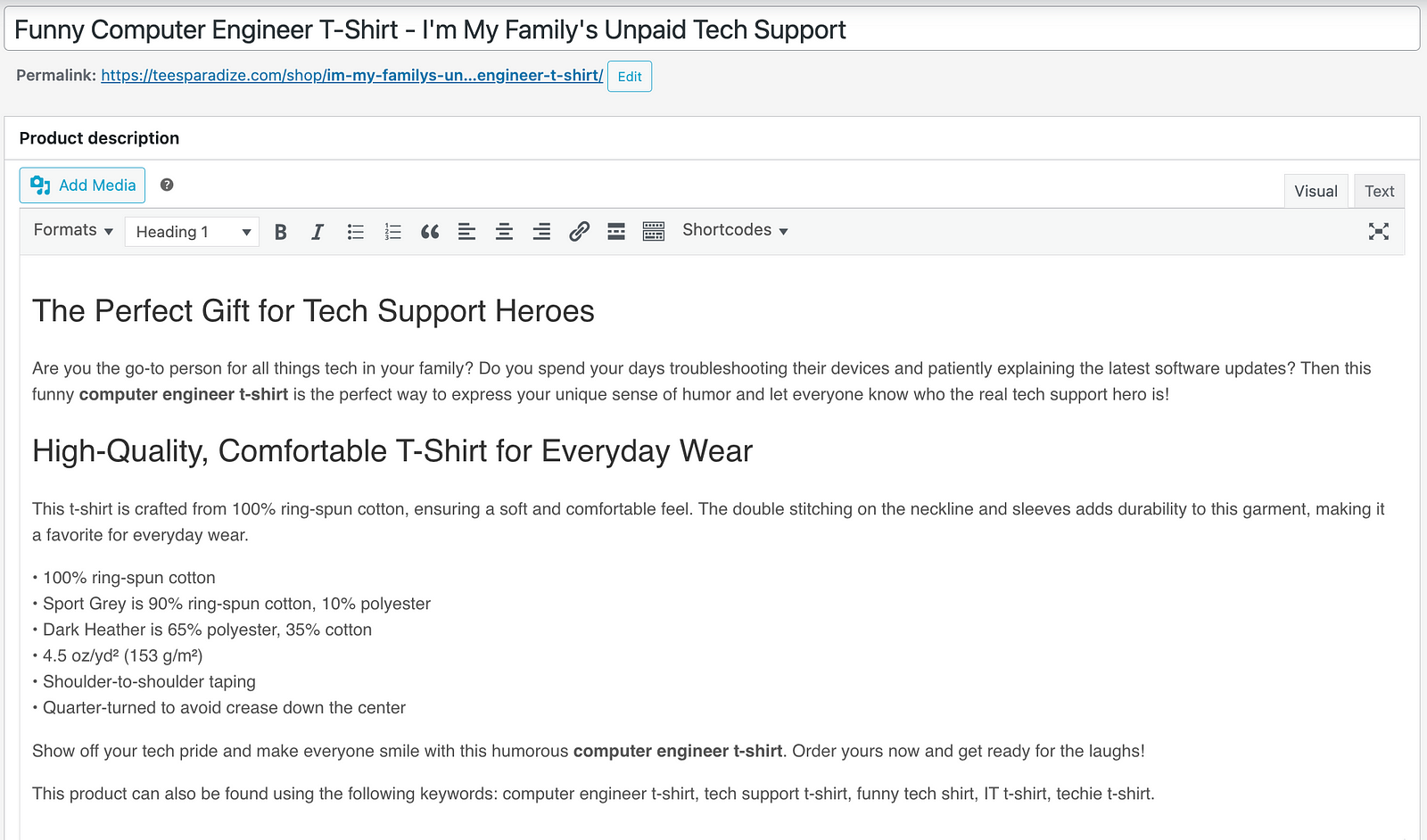Toggle the toolbar kitchen sink

click(654, 232)
